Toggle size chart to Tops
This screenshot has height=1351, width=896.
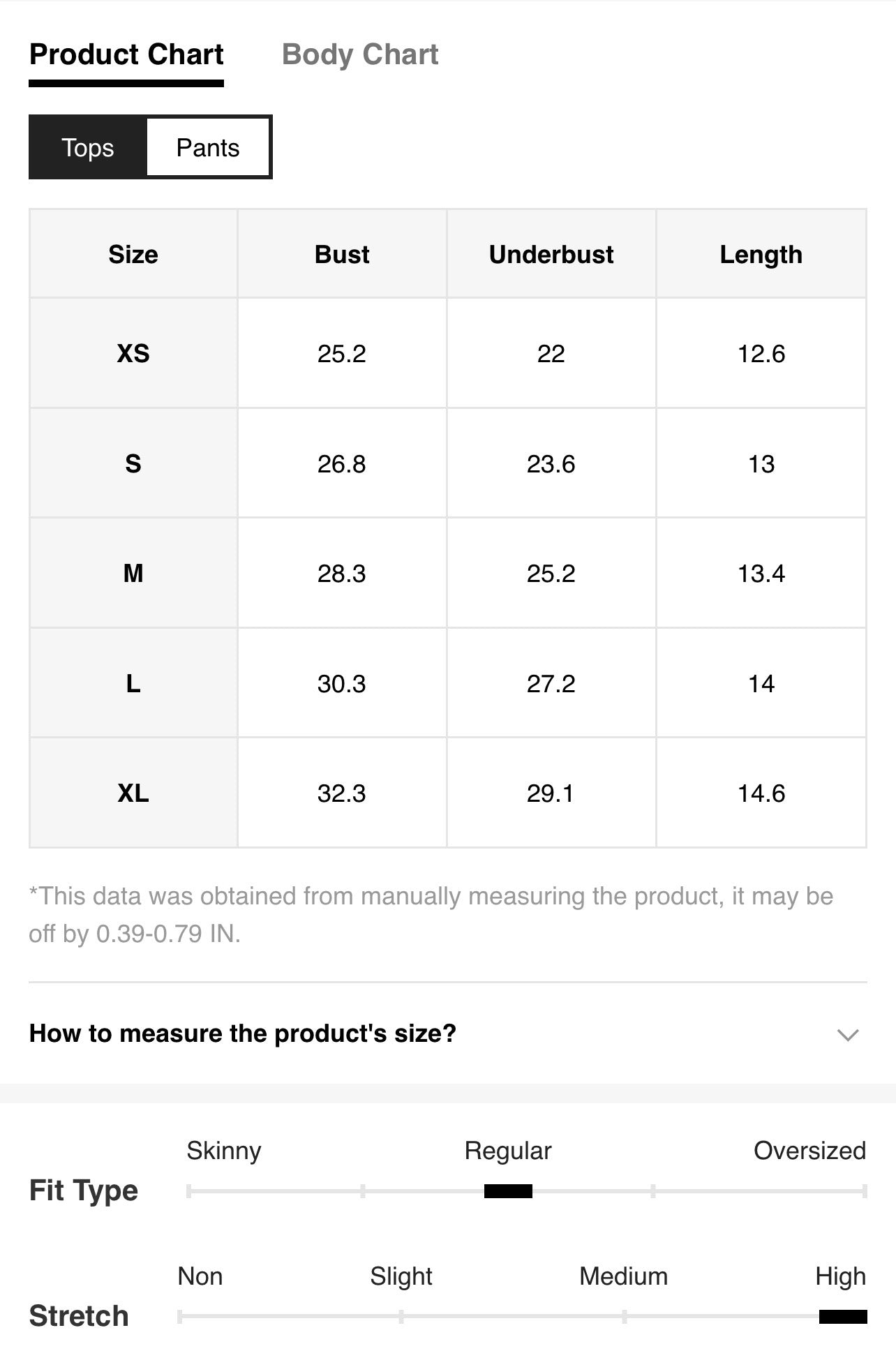pyautogui.click(x=88, y=147)
